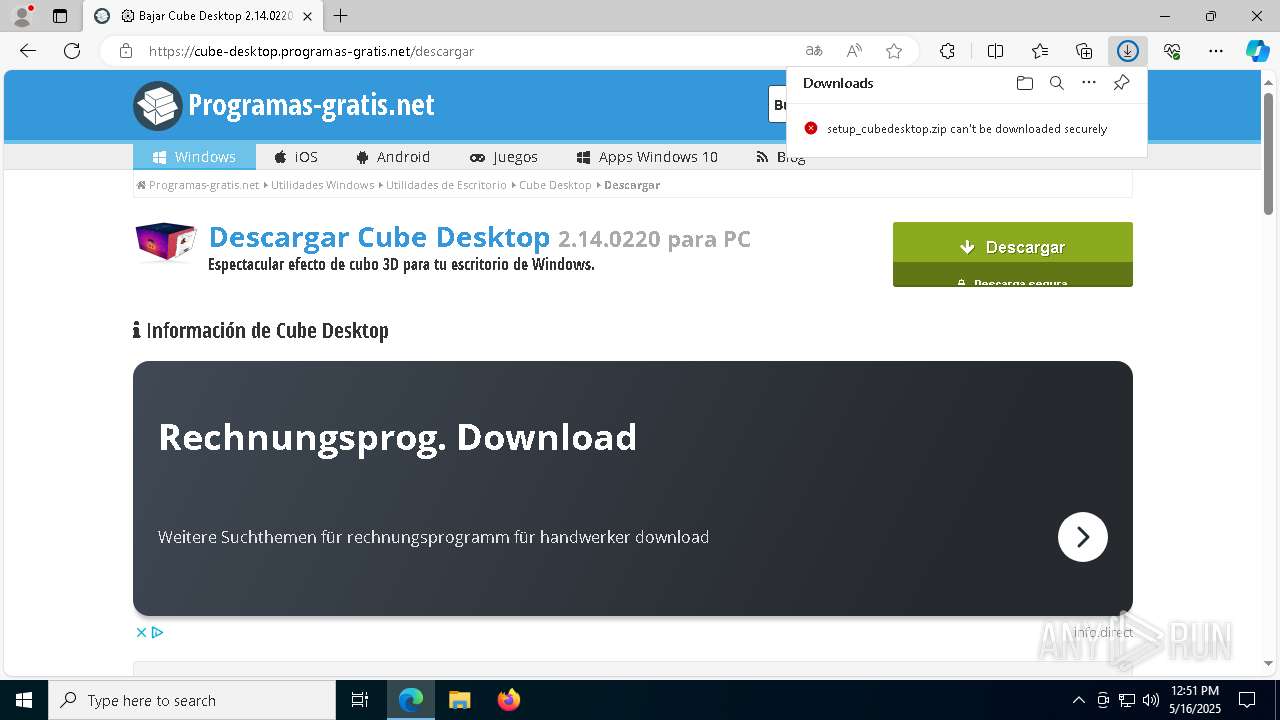Click Utilidades de Escritorio breadcrumb
This screenshot has height=720, width=1280.
point(446,185)
